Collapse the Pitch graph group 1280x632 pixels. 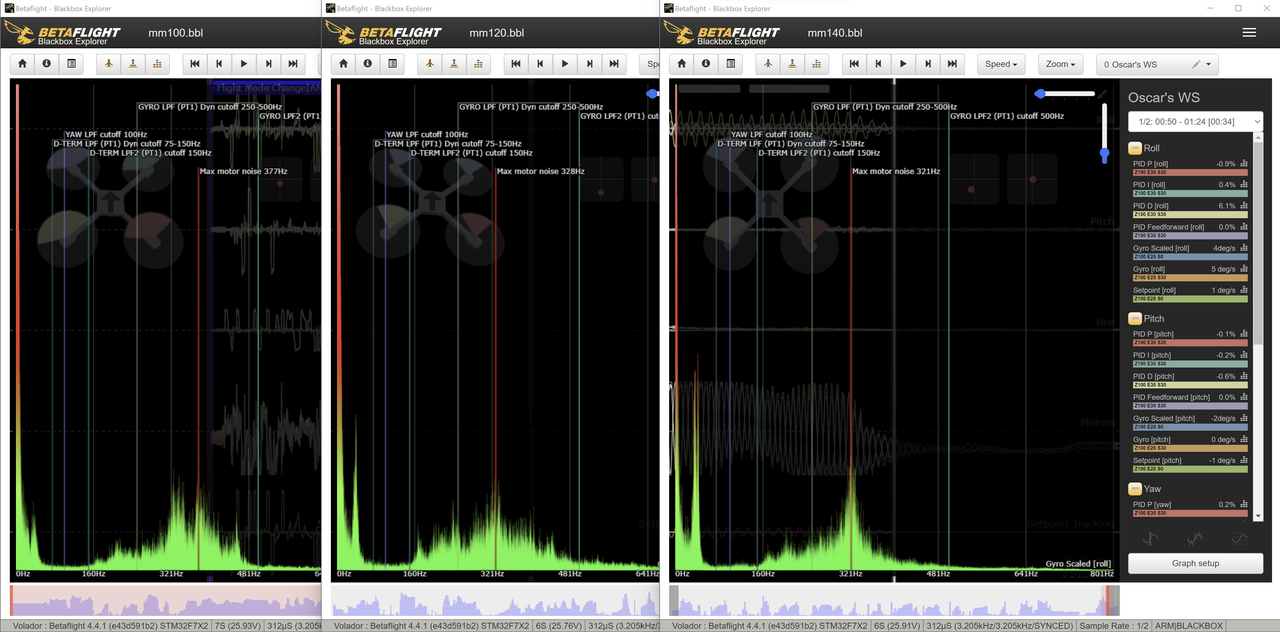pyautogui.click(x=1135, y=318)
